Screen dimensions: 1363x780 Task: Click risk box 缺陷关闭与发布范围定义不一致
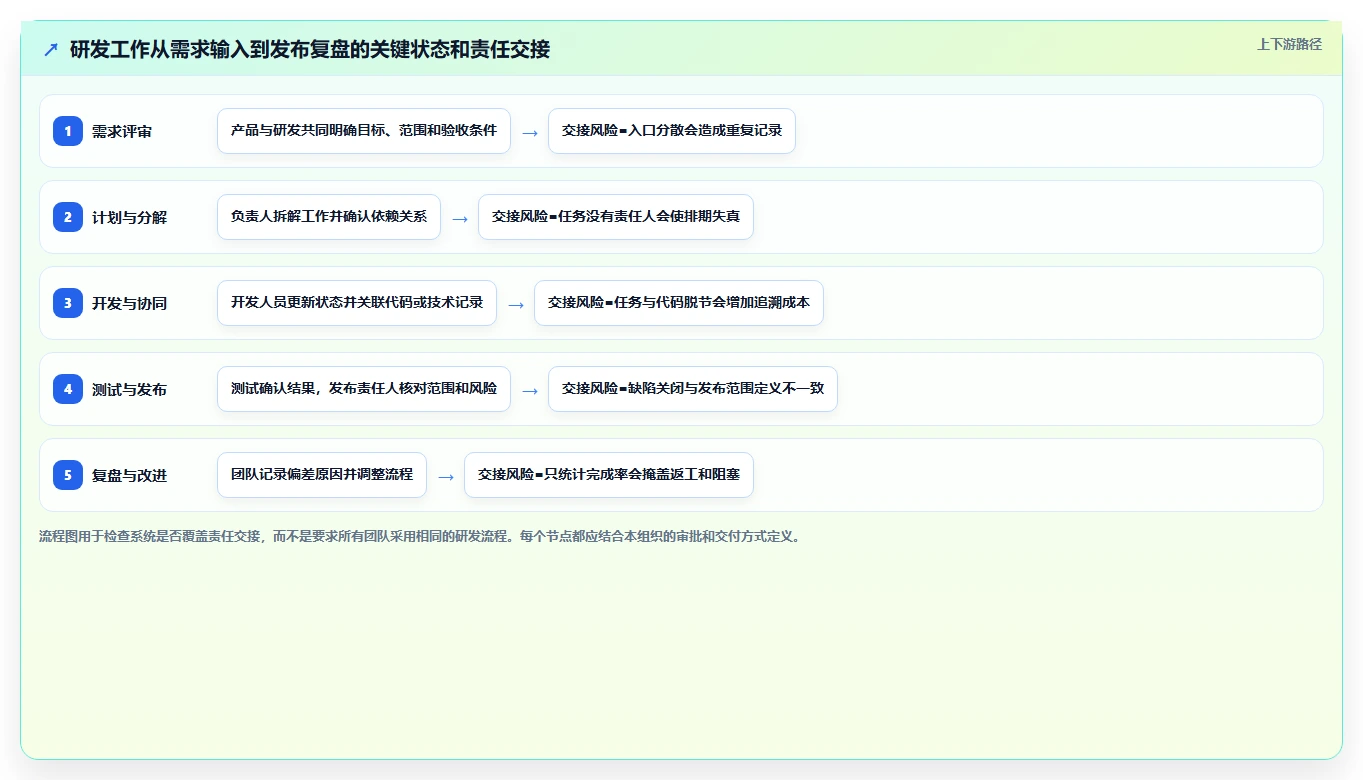tap(693, 389)
